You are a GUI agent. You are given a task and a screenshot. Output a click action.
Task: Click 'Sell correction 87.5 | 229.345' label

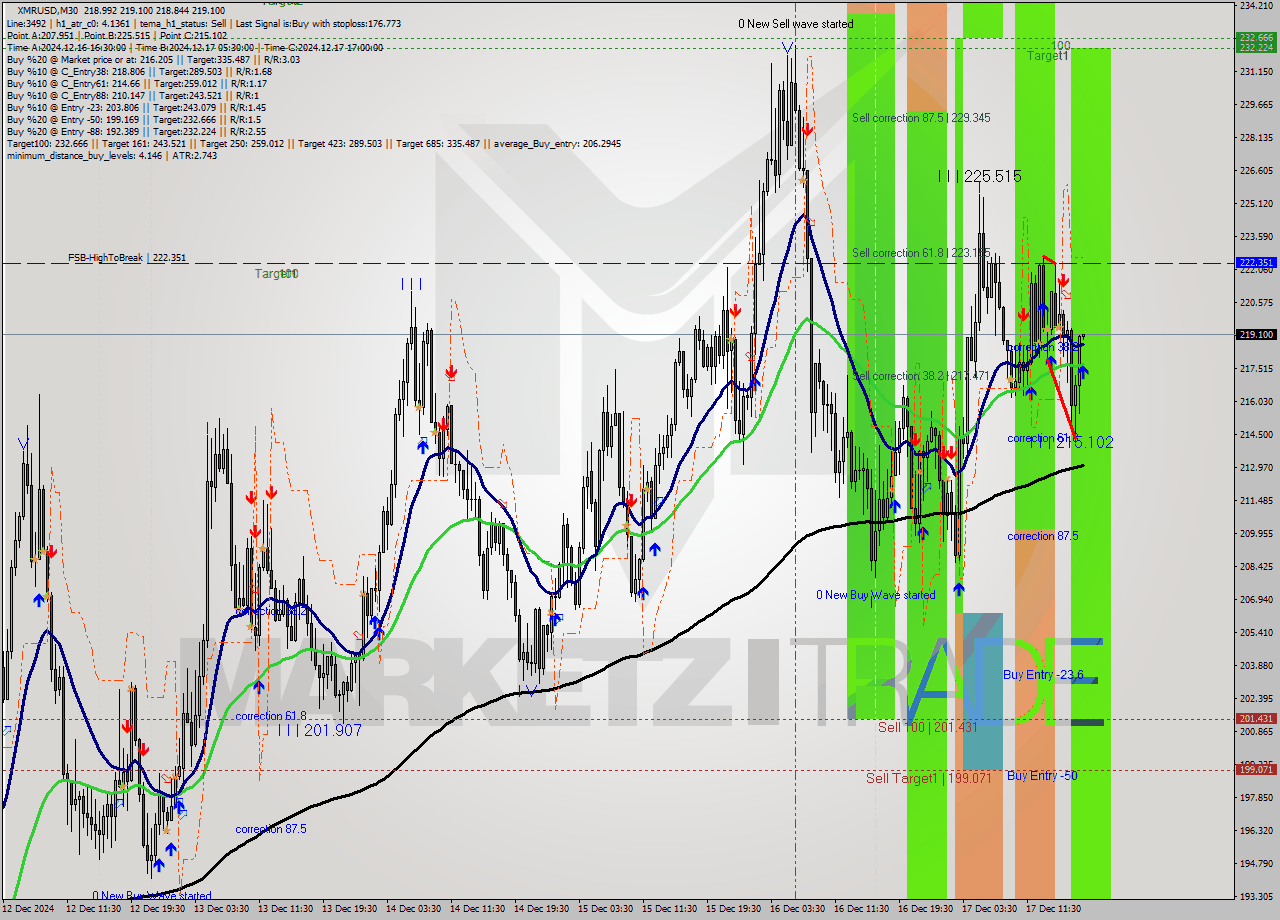[921, 118]
